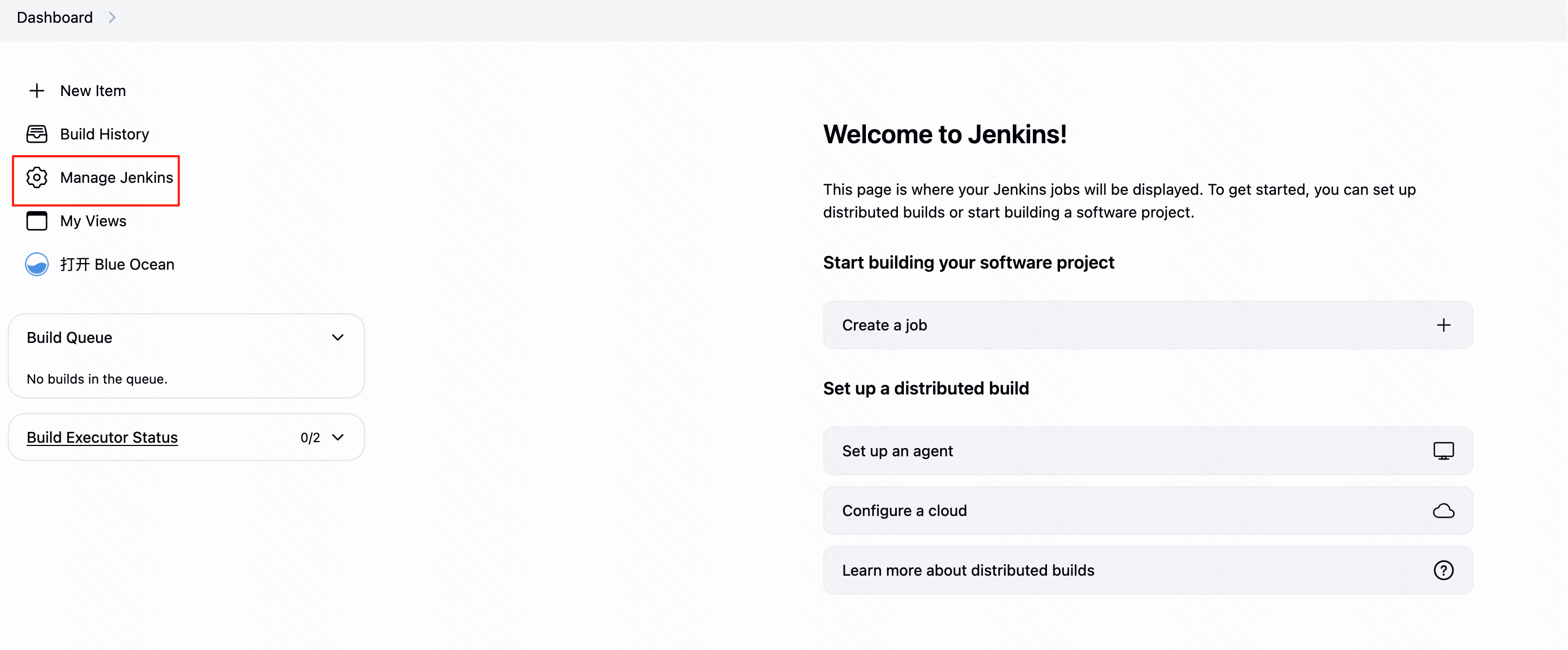This screenshot has width=1568, height=650.
Task: Click the plus icon in Create a job
Action: pos(1443,326)
